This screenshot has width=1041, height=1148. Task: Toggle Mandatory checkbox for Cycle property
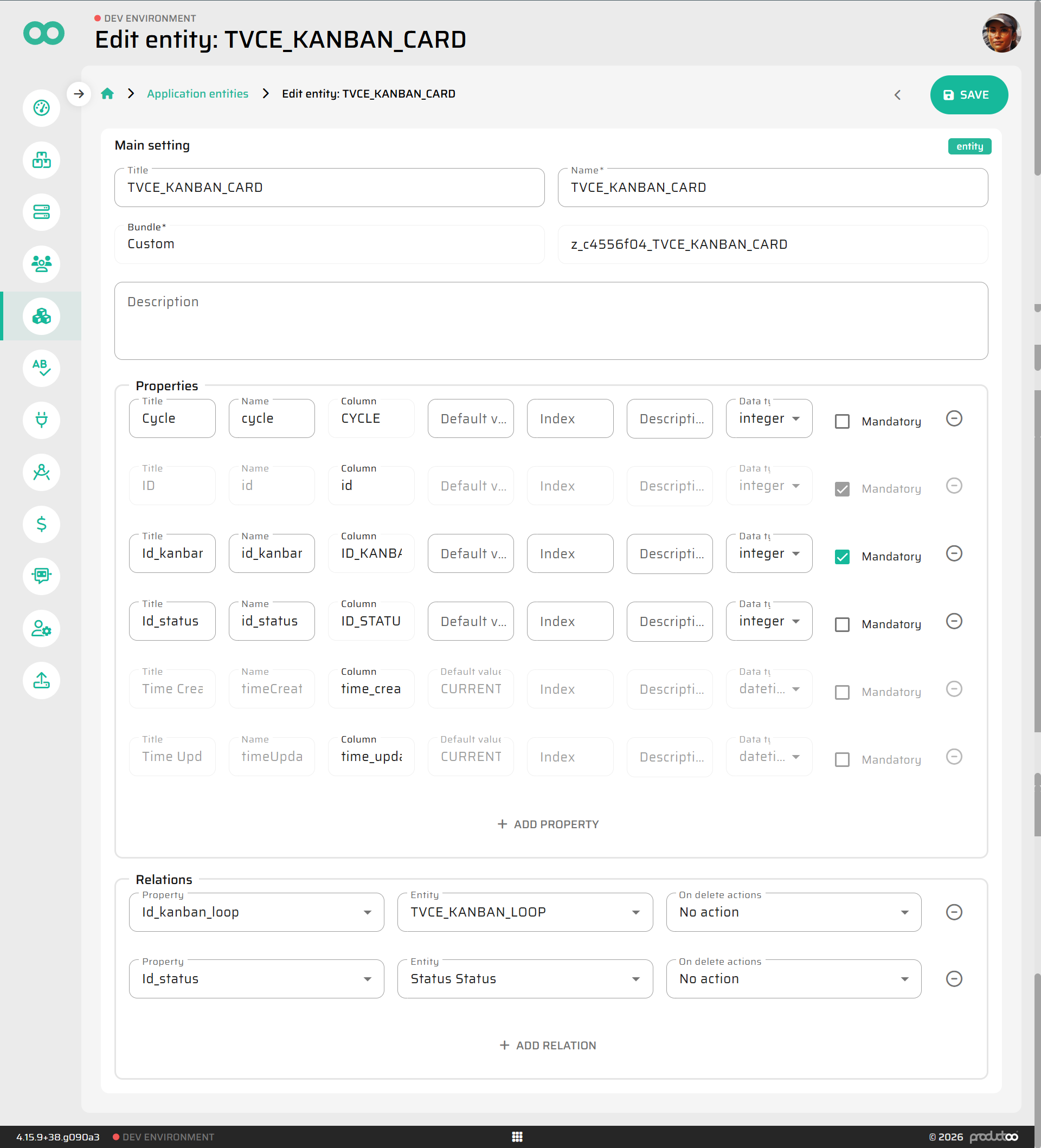841,421
